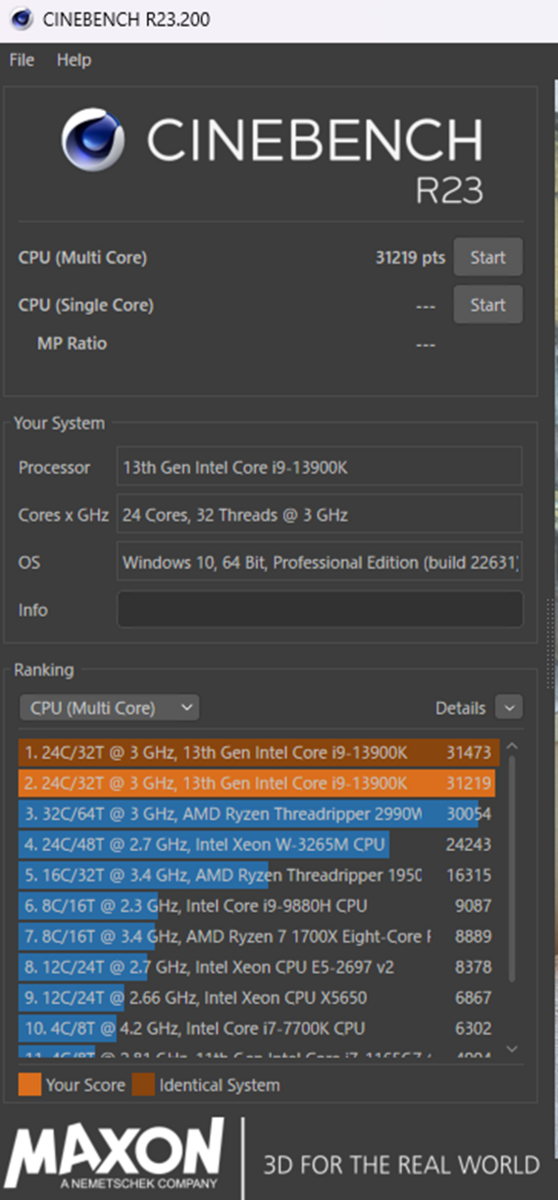
Task: Click the brown Identical System legend swatch
Action: (x=143, y=1084)
